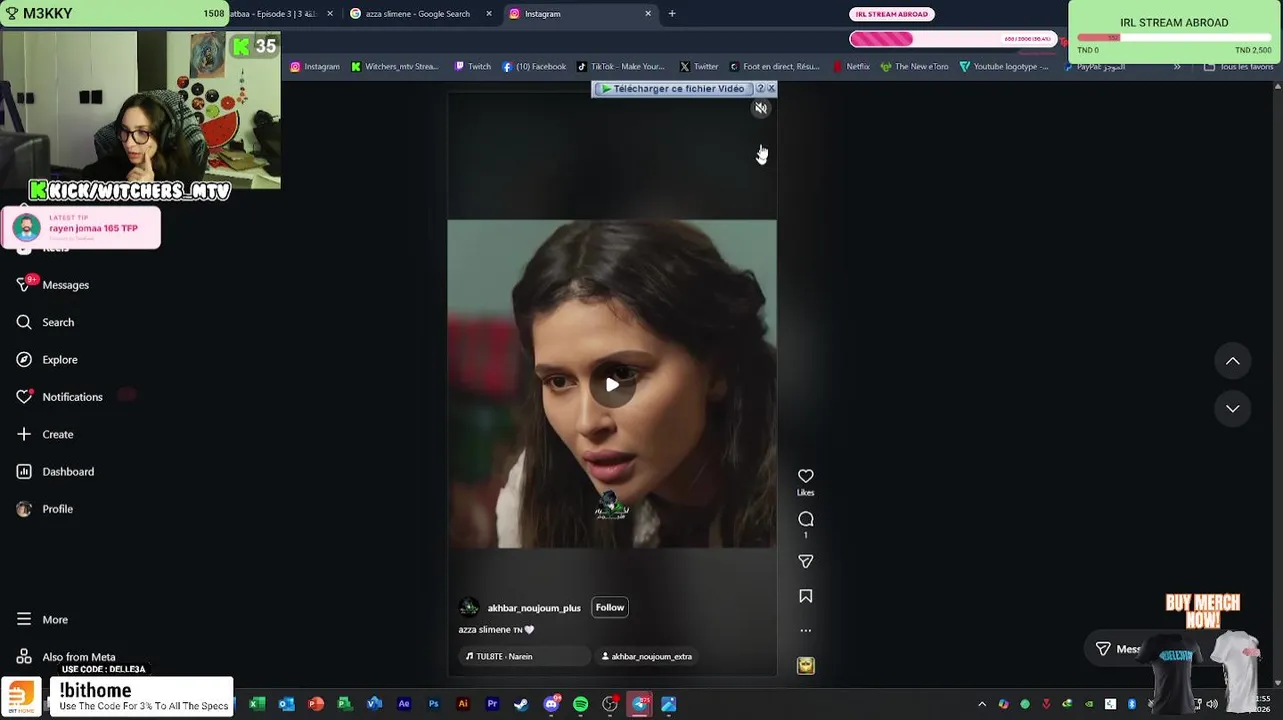Show hidden system tray icons

[982, 704]
